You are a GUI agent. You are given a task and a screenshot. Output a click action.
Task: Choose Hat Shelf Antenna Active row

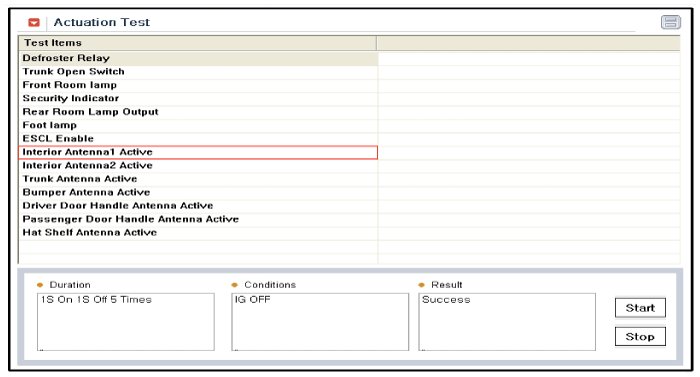(198, 233)
